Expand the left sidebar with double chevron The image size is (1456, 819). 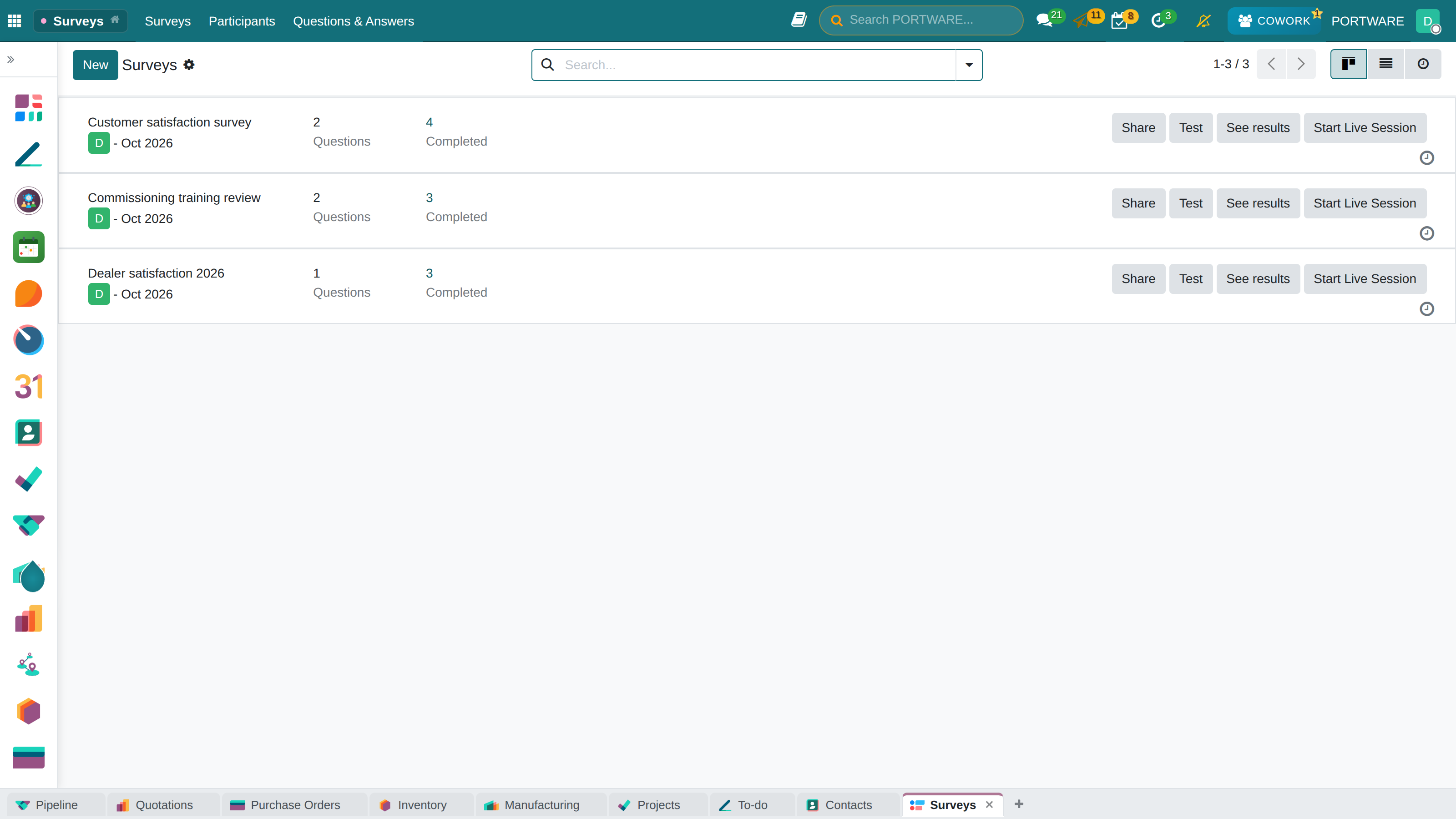tap(11, 59)
